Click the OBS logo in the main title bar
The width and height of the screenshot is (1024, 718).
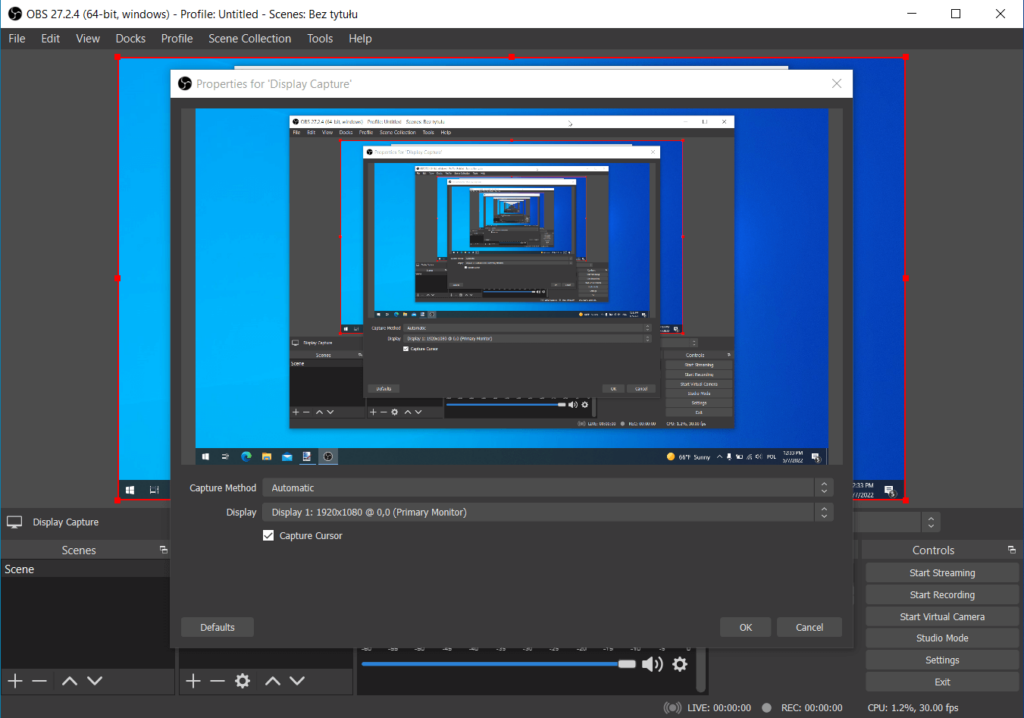[x=14, y=14]
